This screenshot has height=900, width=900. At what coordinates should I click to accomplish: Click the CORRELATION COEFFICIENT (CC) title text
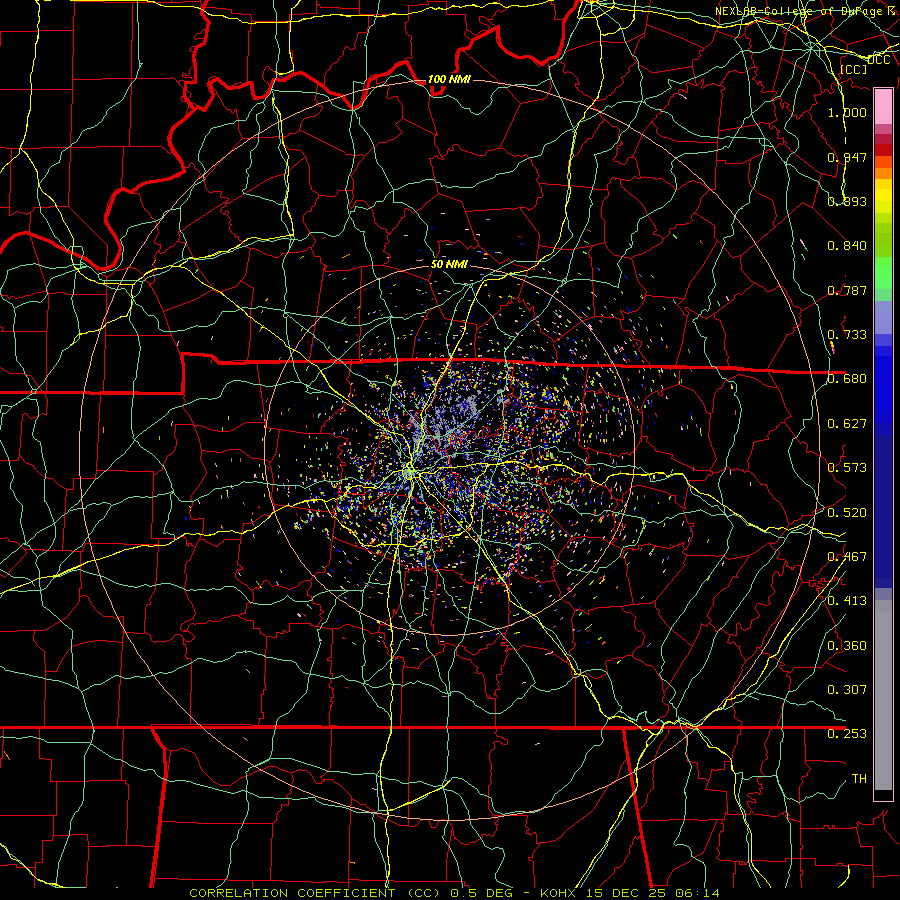click(315, 893)
